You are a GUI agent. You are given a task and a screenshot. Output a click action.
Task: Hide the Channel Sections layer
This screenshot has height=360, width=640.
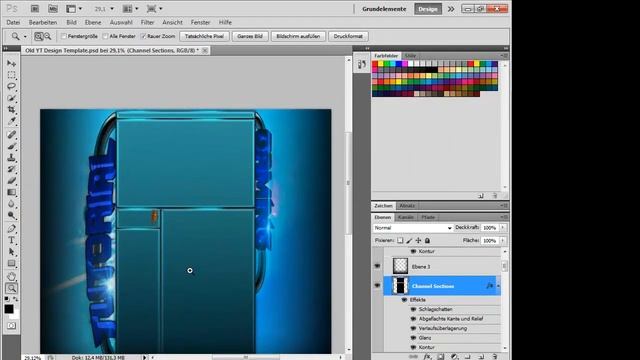[x=377, y=286]
